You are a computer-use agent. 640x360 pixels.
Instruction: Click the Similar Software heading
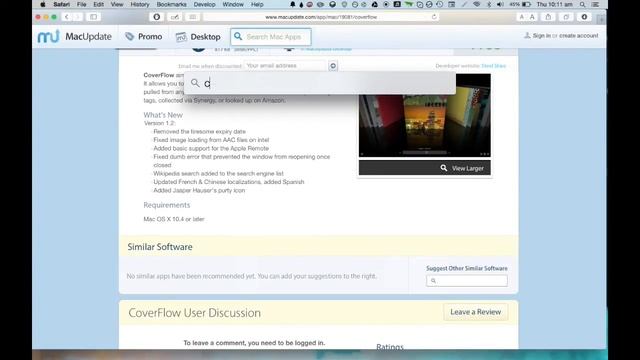point(160,247)
